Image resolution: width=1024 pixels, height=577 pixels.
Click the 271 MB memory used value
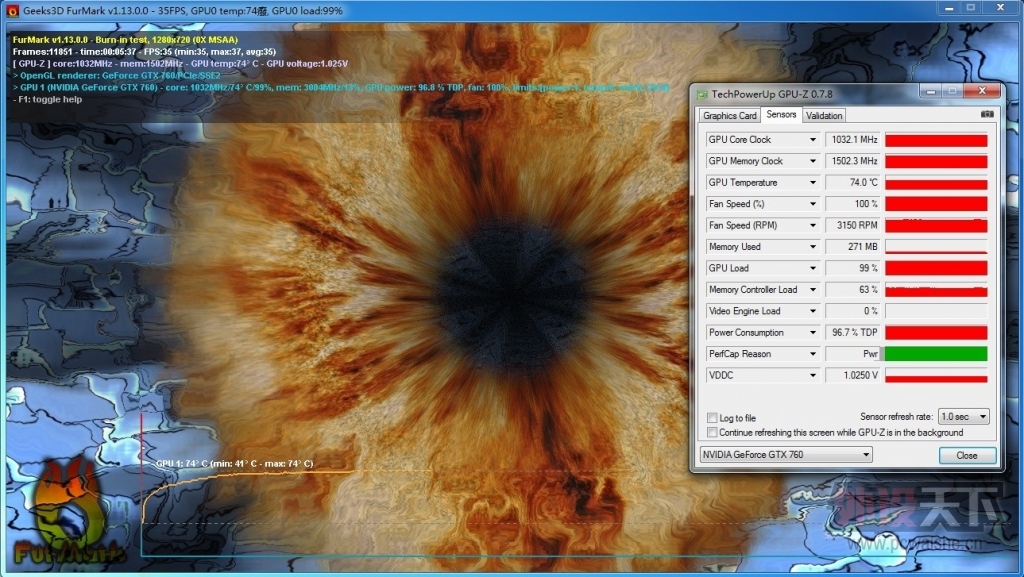click(853, 247)
